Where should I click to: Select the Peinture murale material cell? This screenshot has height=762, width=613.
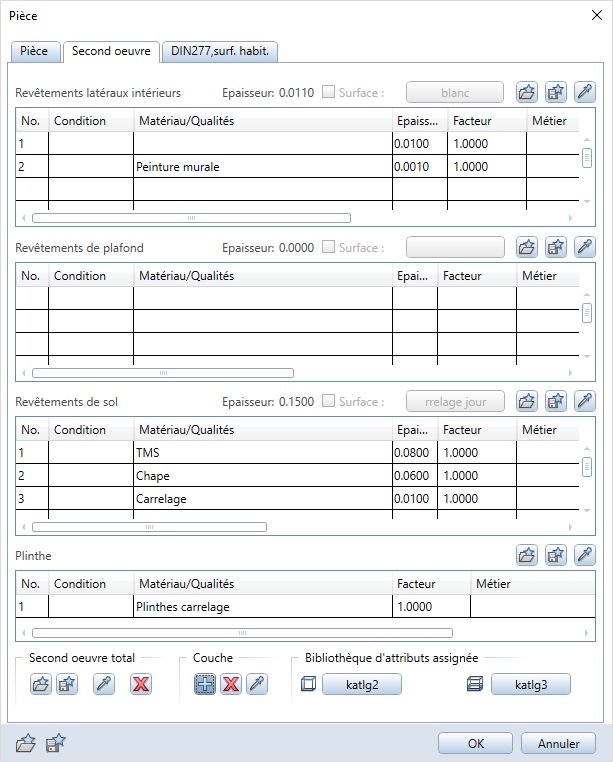pos(263,167)
